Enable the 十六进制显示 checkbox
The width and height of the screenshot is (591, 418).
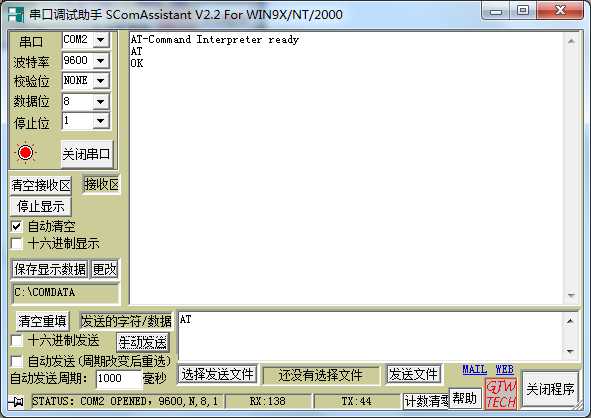click(16, 243)
